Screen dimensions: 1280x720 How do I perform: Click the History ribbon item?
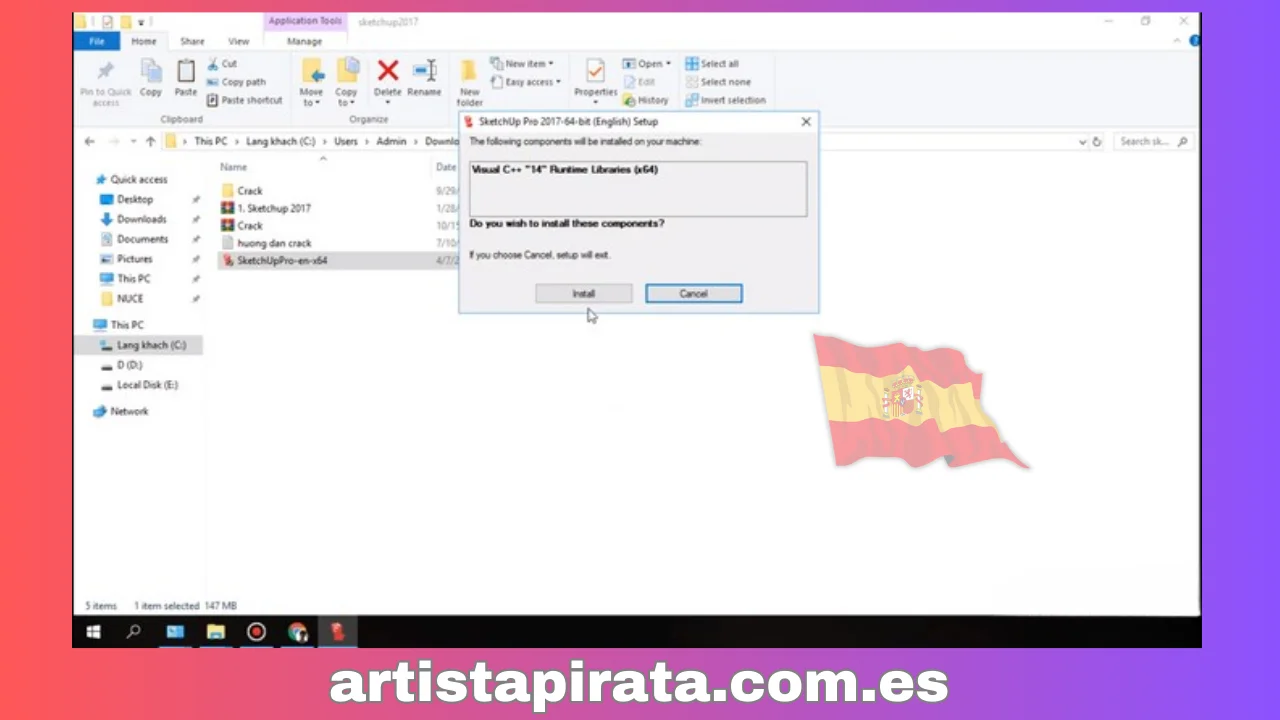pyautogui.click(x=646, y=100)
